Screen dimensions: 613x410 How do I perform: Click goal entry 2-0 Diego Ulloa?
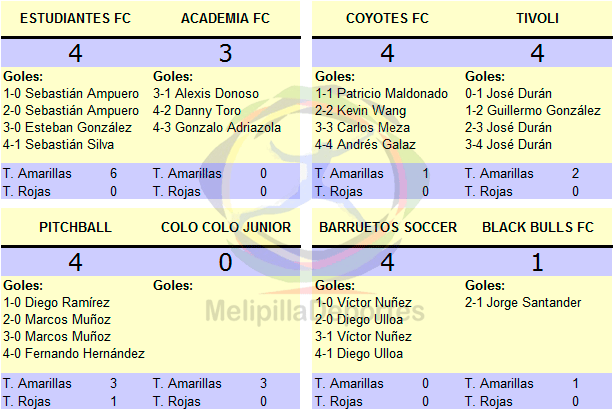click(x=359, y=320)
